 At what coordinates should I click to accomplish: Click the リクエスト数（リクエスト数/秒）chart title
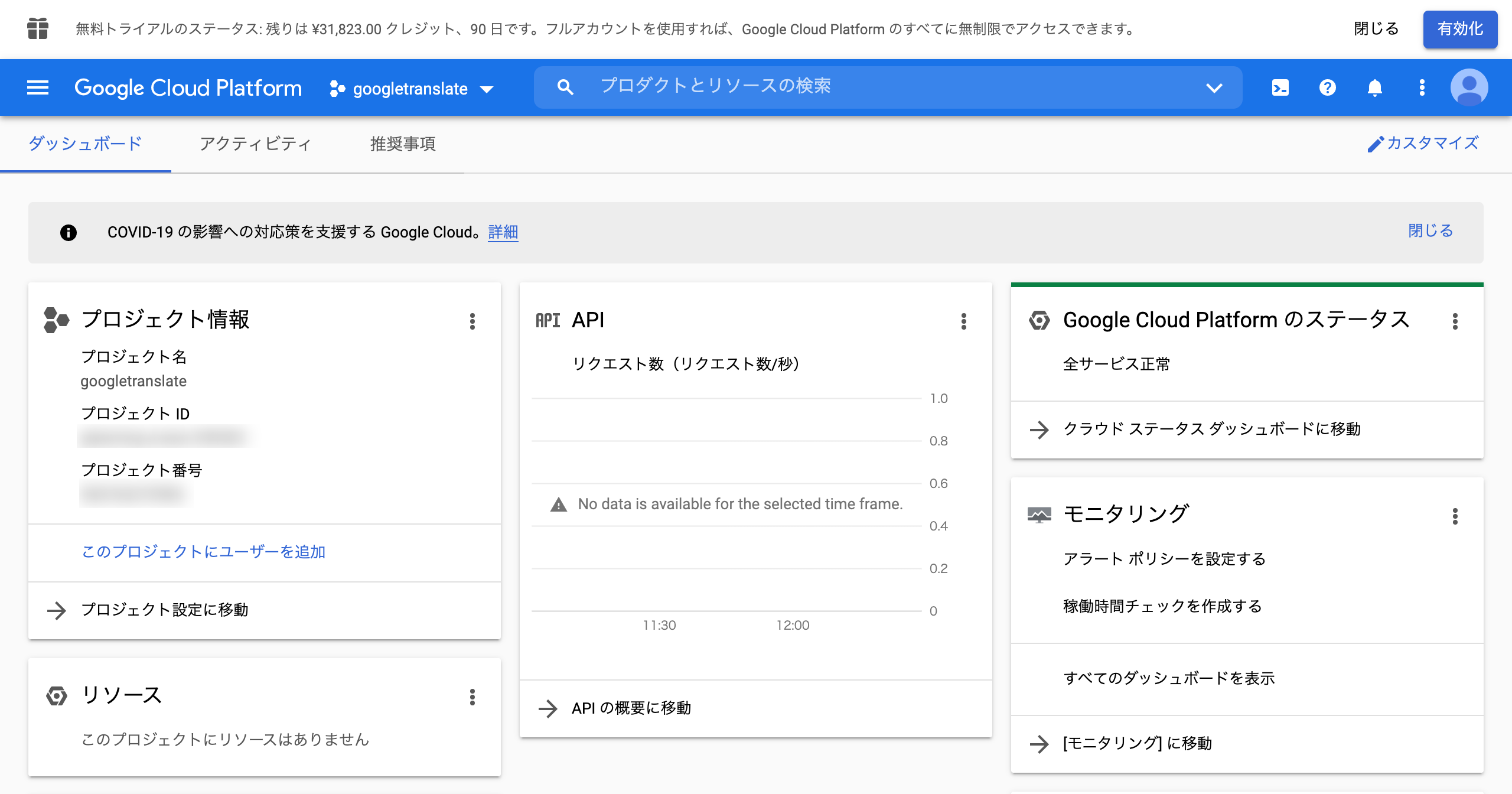pyautogui.click(x=687, y=364)
